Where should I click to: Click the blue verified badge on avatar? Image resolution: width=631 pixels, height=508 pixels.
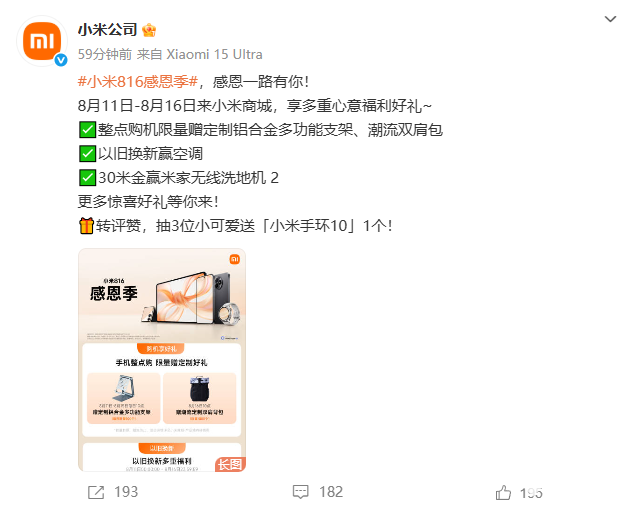(61, 60)
